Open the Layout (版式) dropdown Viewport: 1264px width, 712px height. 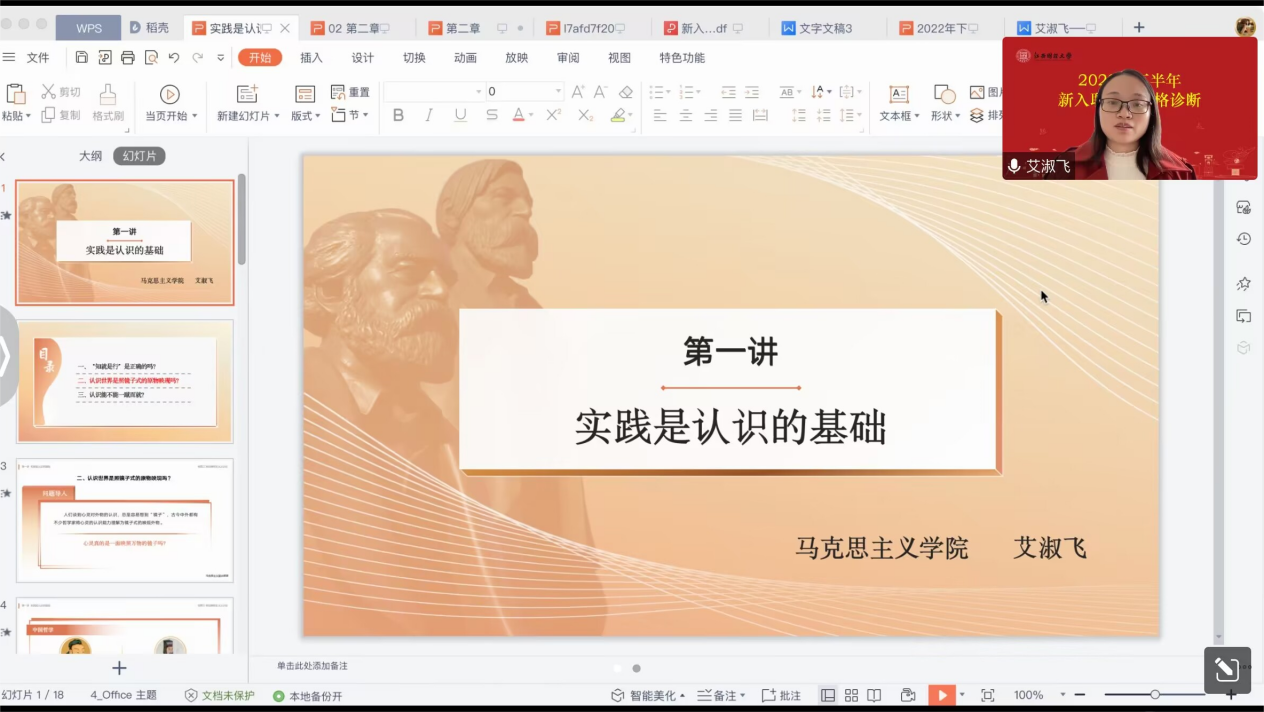coord(317,116)
